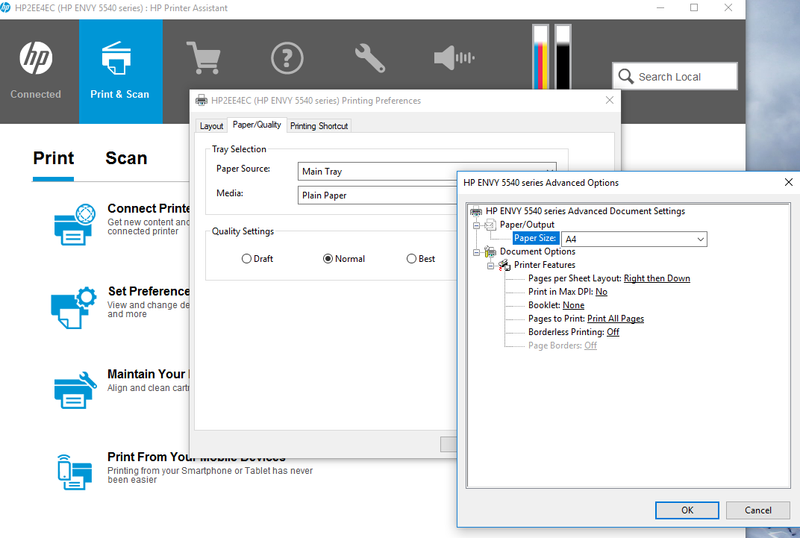Open the wrench tools icon
800x538 pixels.
(x=369, y=59)
